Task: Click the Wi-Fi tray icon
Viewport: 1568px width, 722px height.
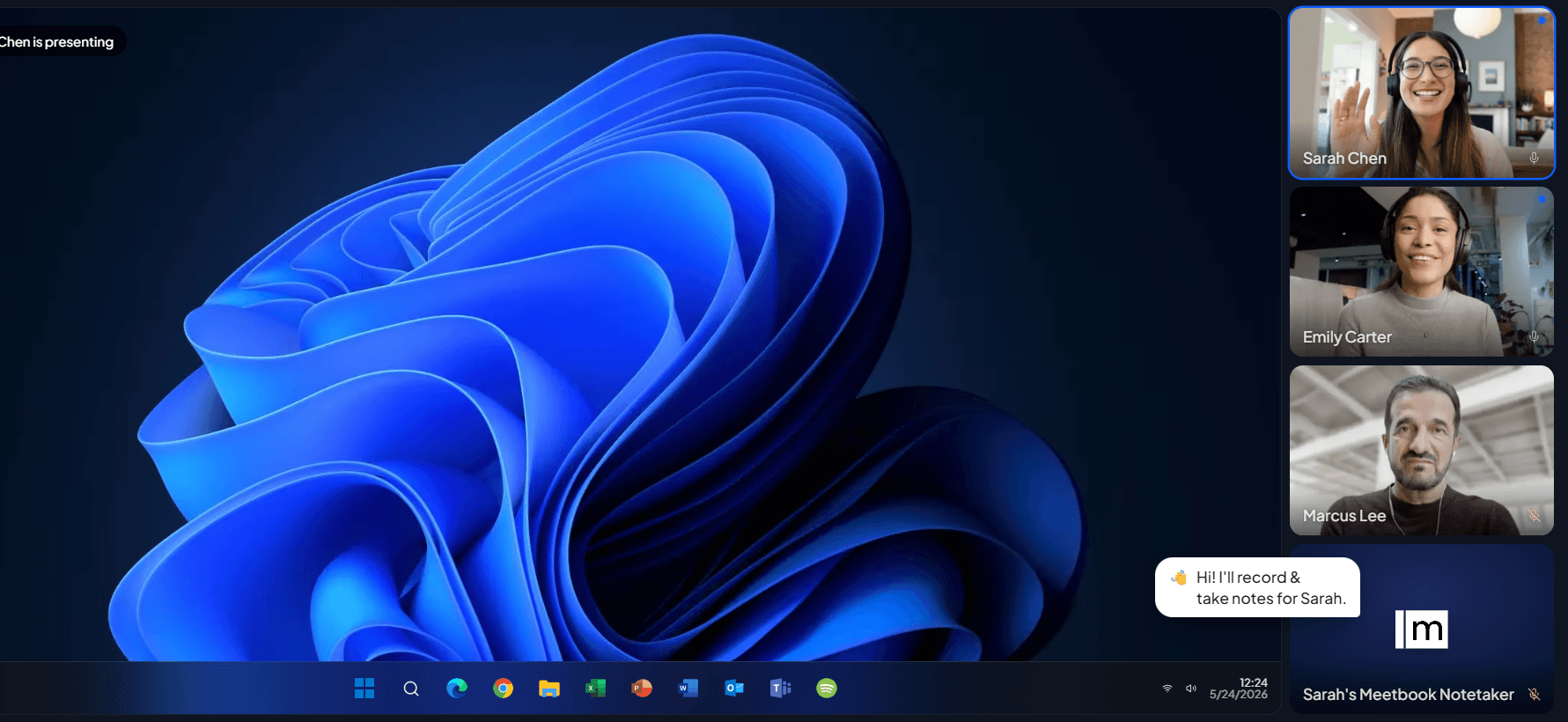Action: [1167, 689]
